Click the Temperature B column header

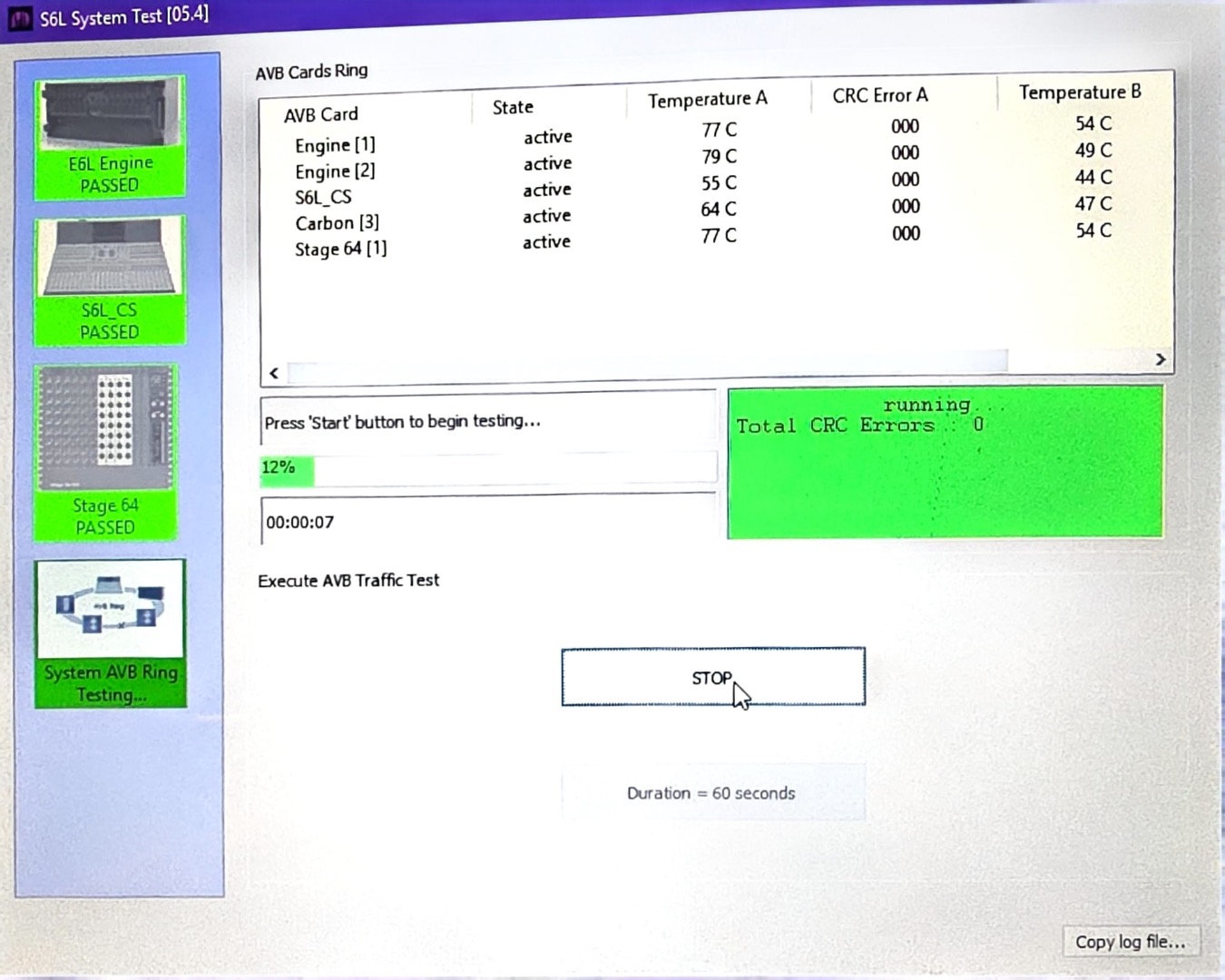tap(1080, 92)
